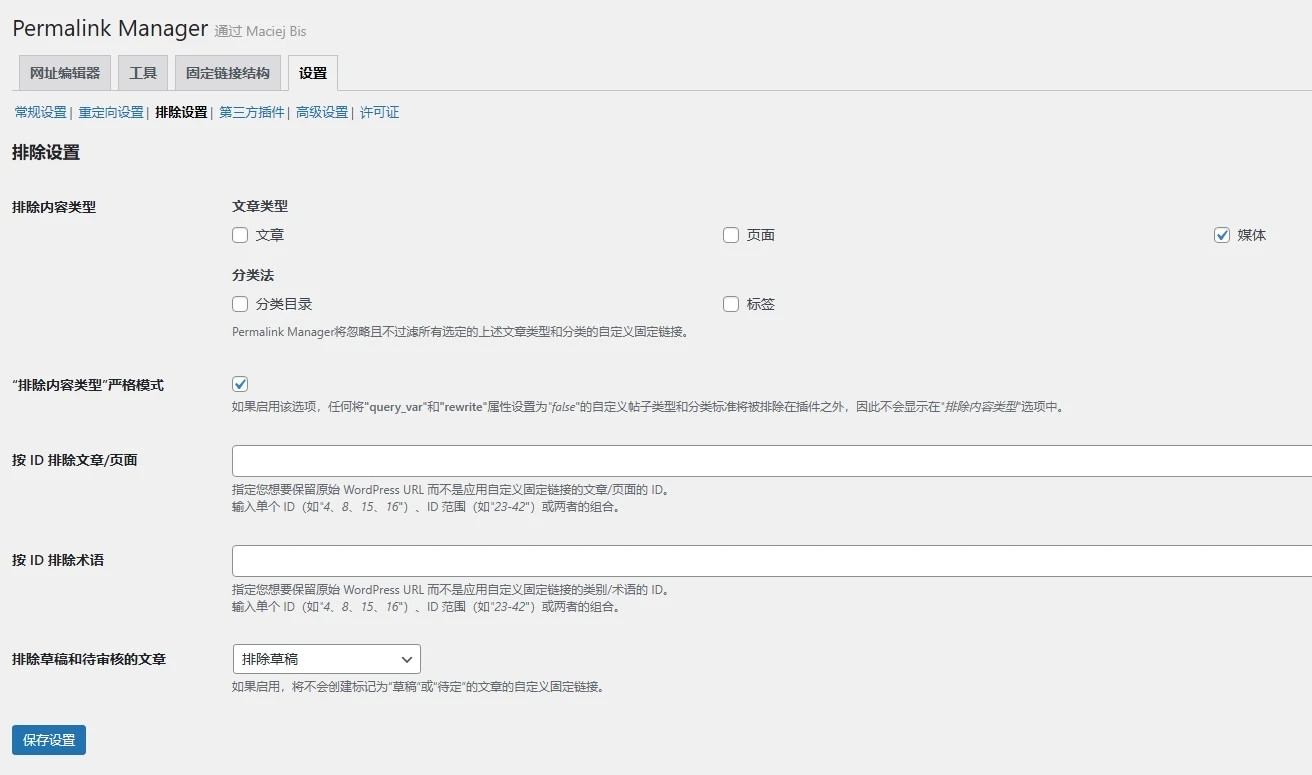
Task: 勾选"标签"复选框
Action: point(730,303)
